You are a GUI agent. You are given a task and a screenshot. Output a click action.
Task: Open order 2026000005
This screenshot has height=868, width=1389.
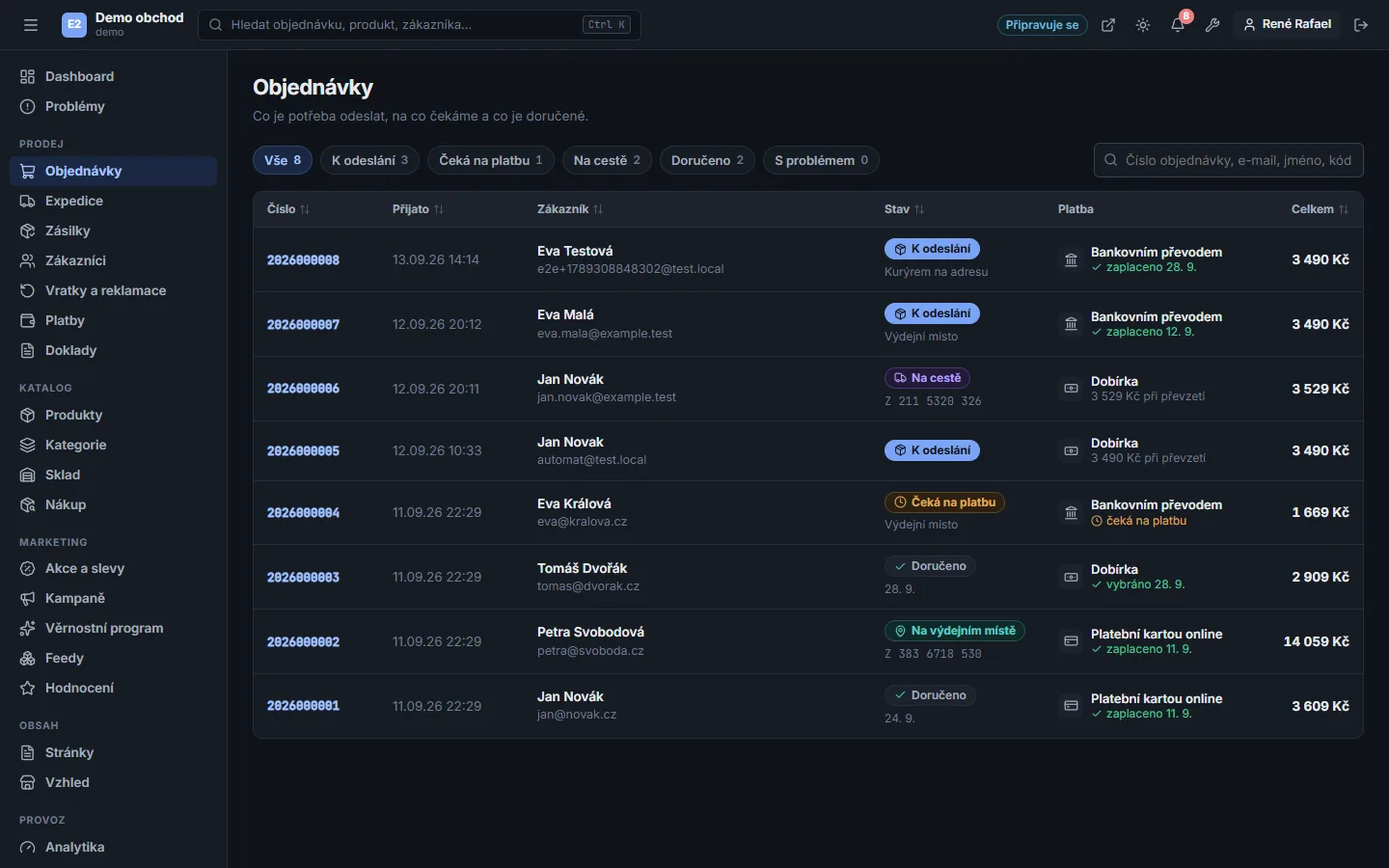pyautogui.click(x=303, y=451)
